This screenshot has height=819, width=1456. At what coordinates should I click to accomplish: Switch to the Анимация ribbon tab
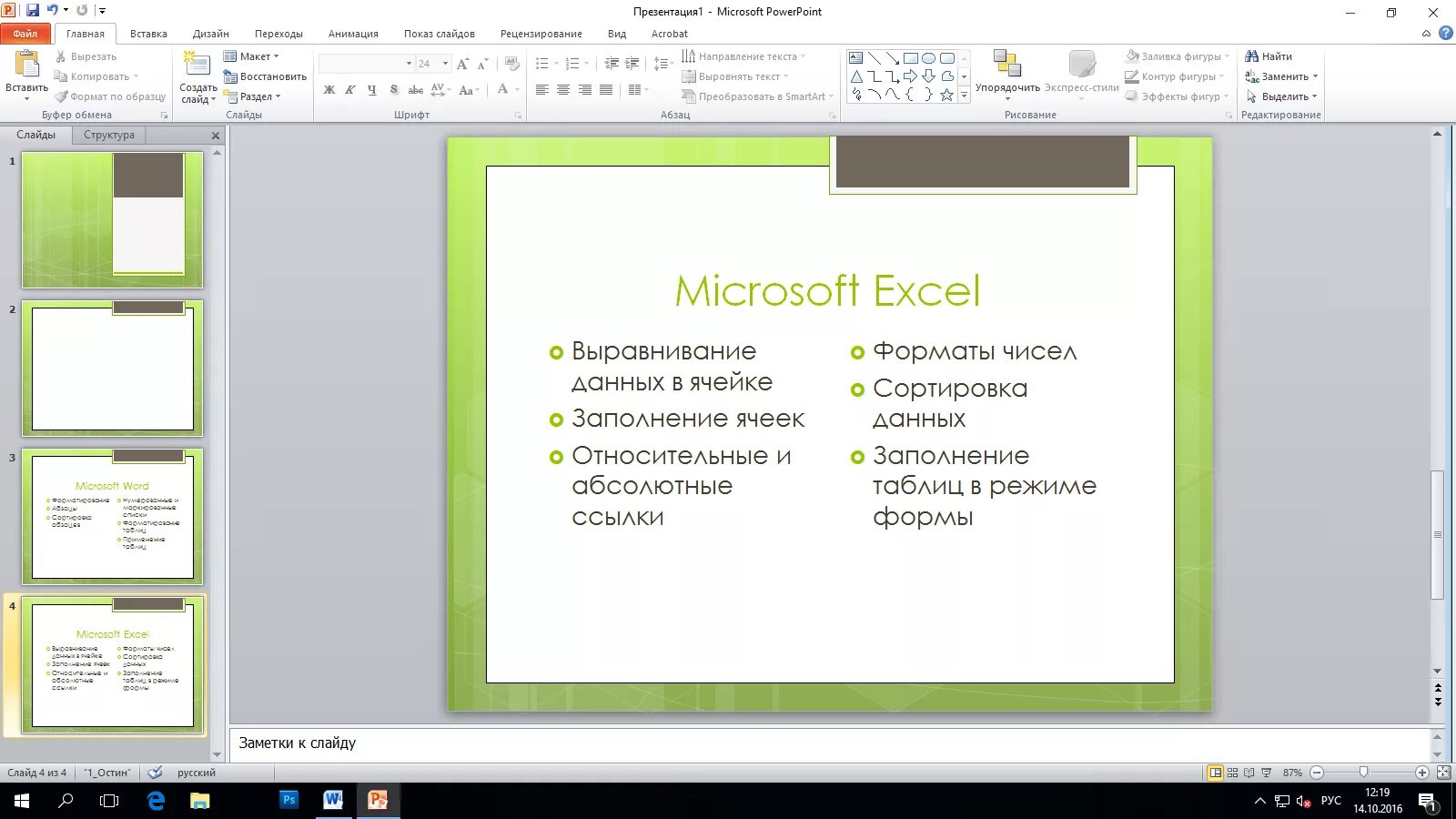tap(353, 34)
